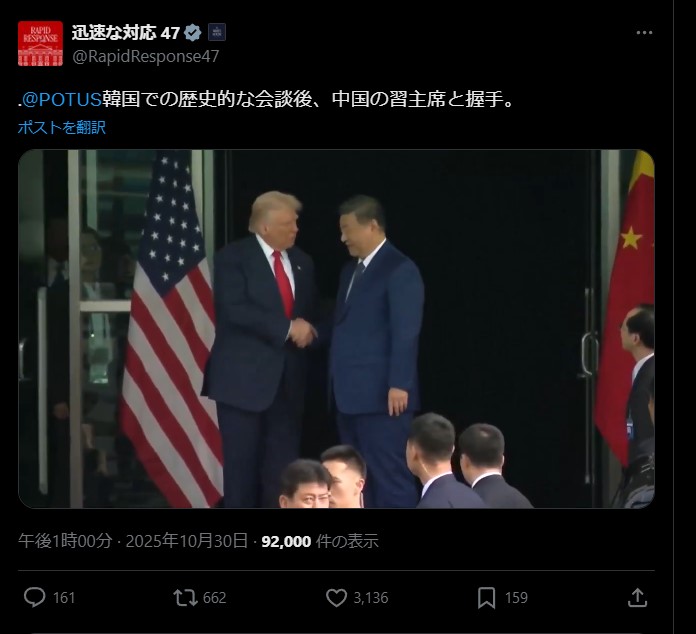Click the affiliation badge beside the verified checkmark
The height and width of the screenshot is (634, 696).
pos(217,32)
